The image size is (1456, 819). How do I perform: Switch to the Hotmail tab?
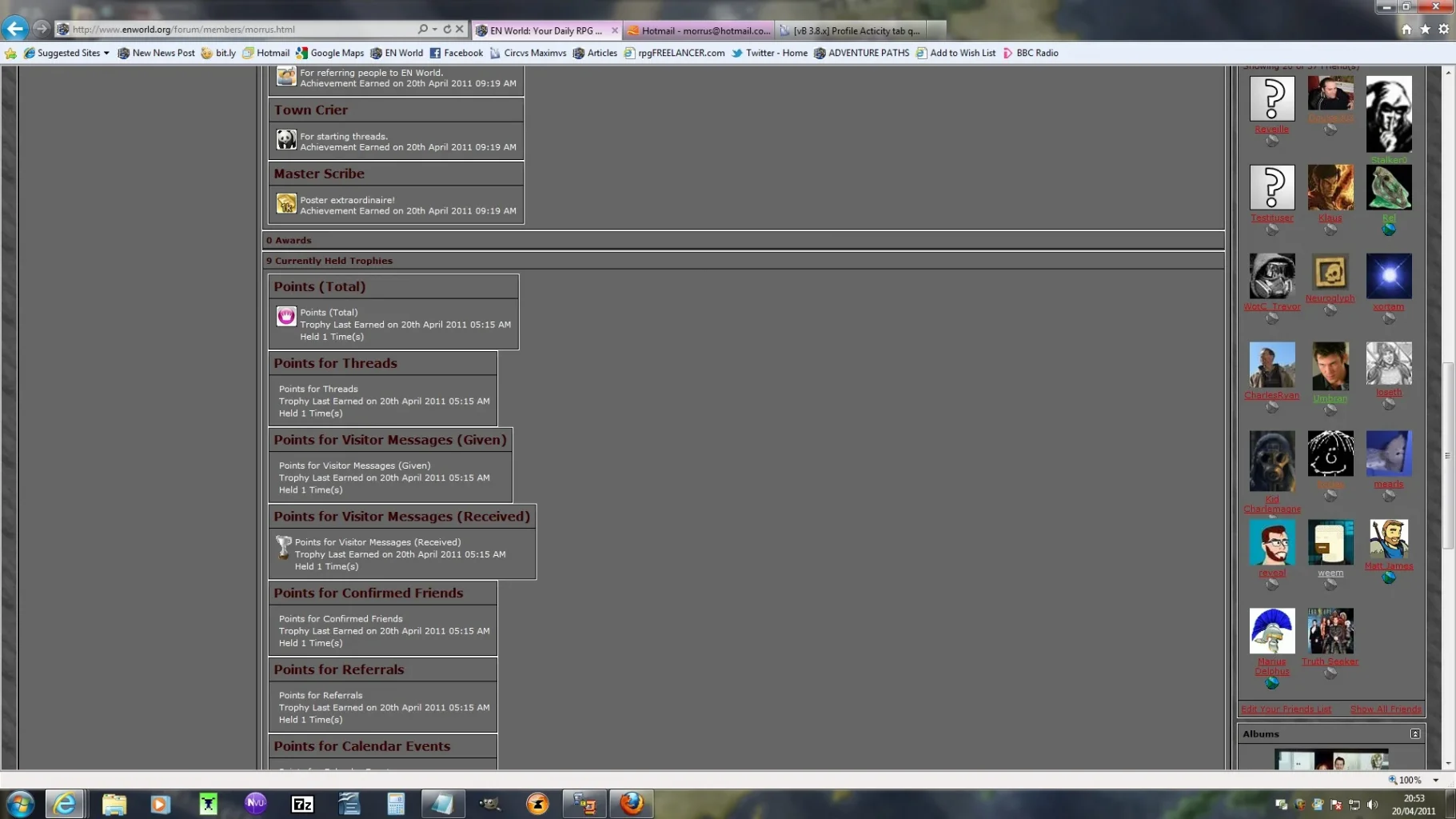(x=699, y=30)
